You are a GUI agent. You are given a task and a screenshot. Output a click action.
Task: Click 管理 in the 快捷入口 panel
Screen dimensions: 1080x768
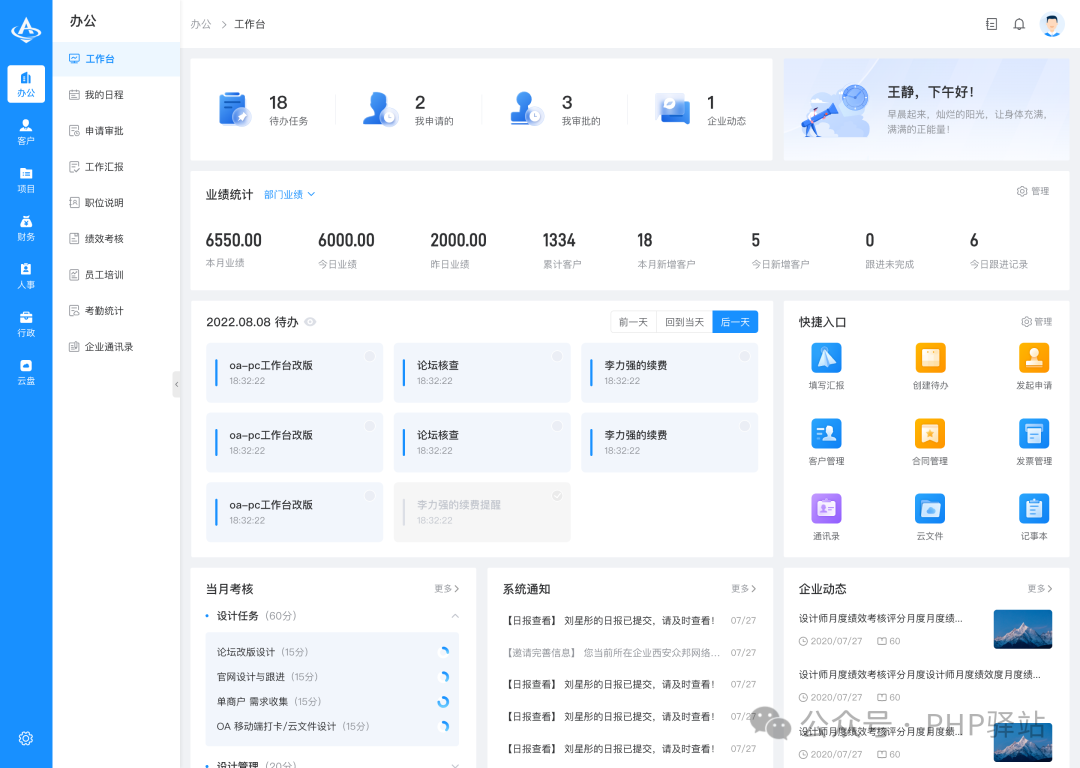coord(1037,322)
